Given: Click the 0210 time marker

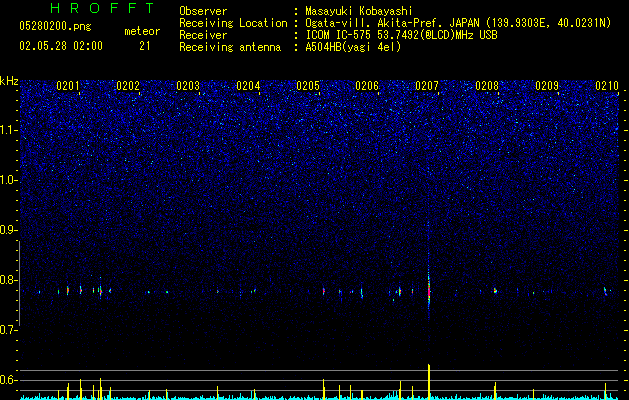Looking at the screenshot, I should (x=607, y=86).
